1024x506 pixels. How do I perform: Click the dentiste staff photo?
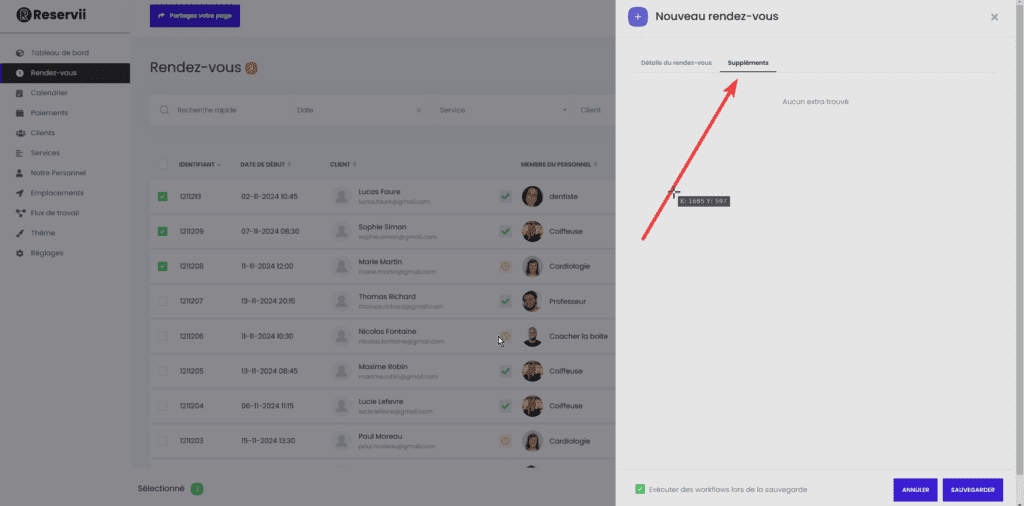pyautogui.click(x=532, y=196)
